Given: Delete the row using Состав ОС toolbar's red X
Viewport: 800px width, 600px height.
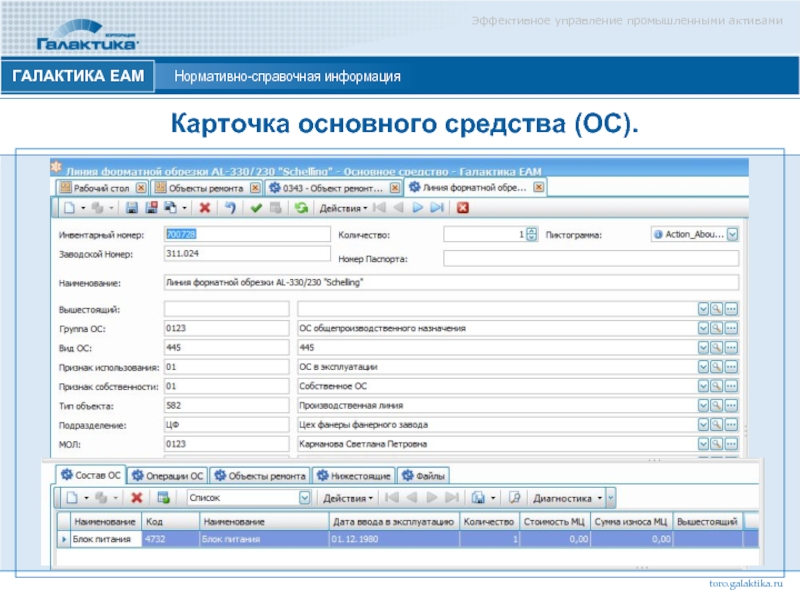Looking at the screenshot, I should (x=137, y=497).
